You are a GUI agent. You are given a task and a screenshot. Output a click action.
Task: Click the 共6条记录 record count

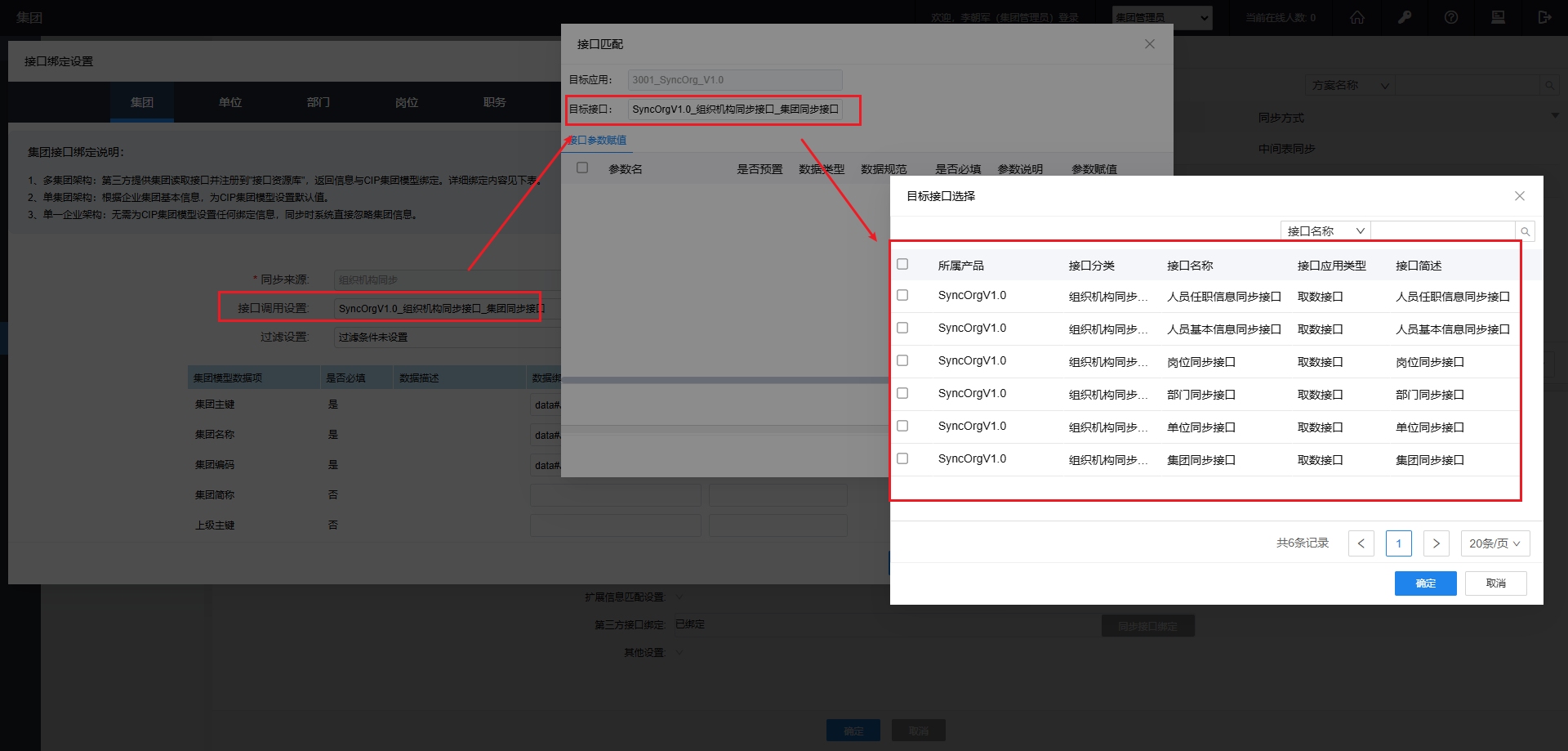click(1303, 543)
